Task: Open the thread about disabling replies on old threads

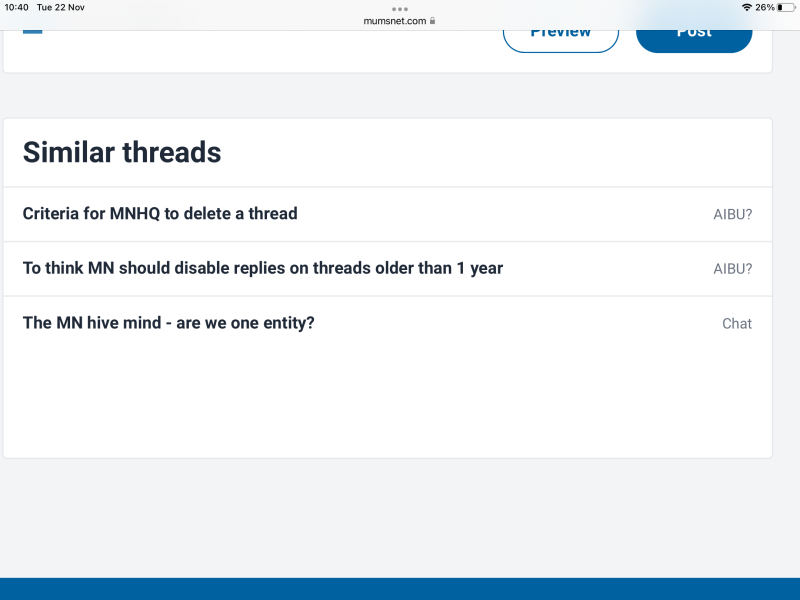Action: tap(263, 268)
